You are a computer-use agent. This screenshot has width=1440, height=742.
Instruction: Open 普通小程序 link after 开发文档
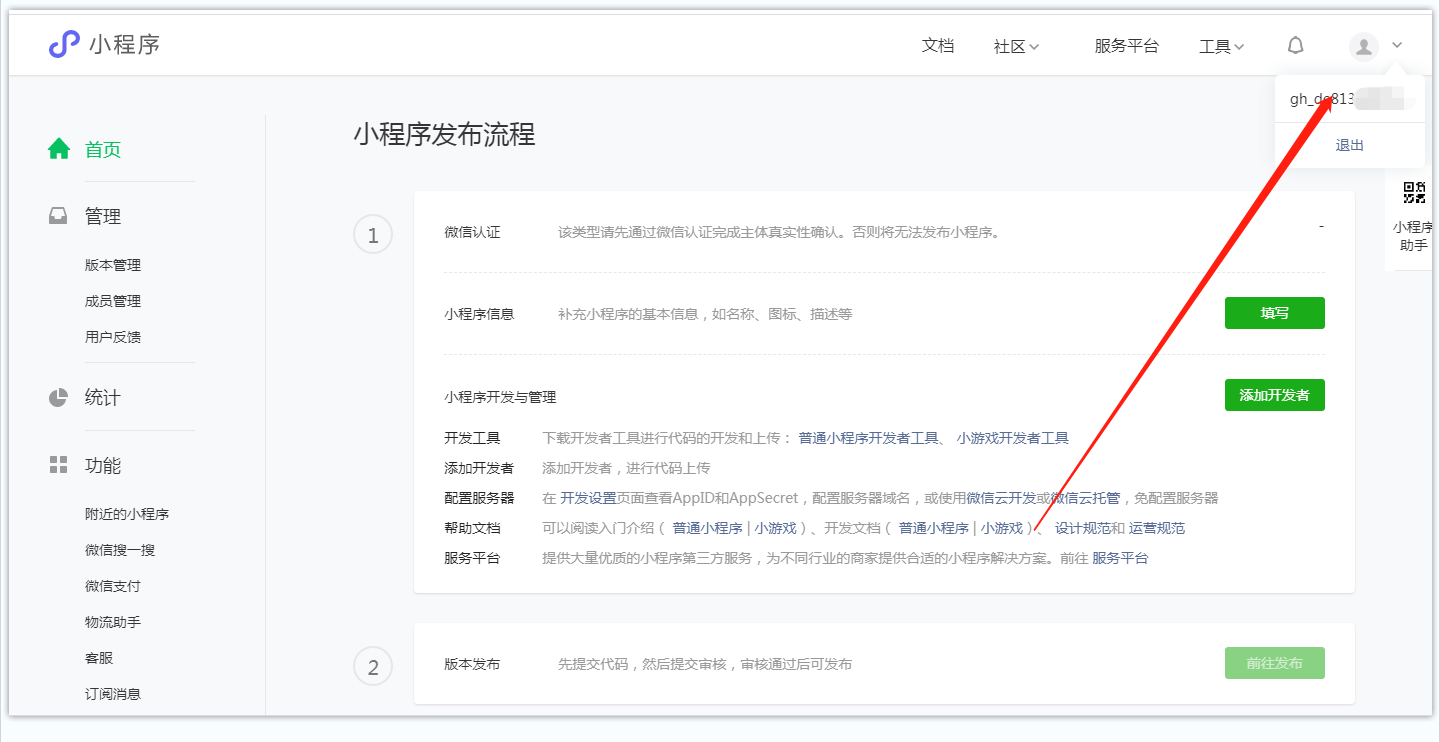[x=934, y=528]
